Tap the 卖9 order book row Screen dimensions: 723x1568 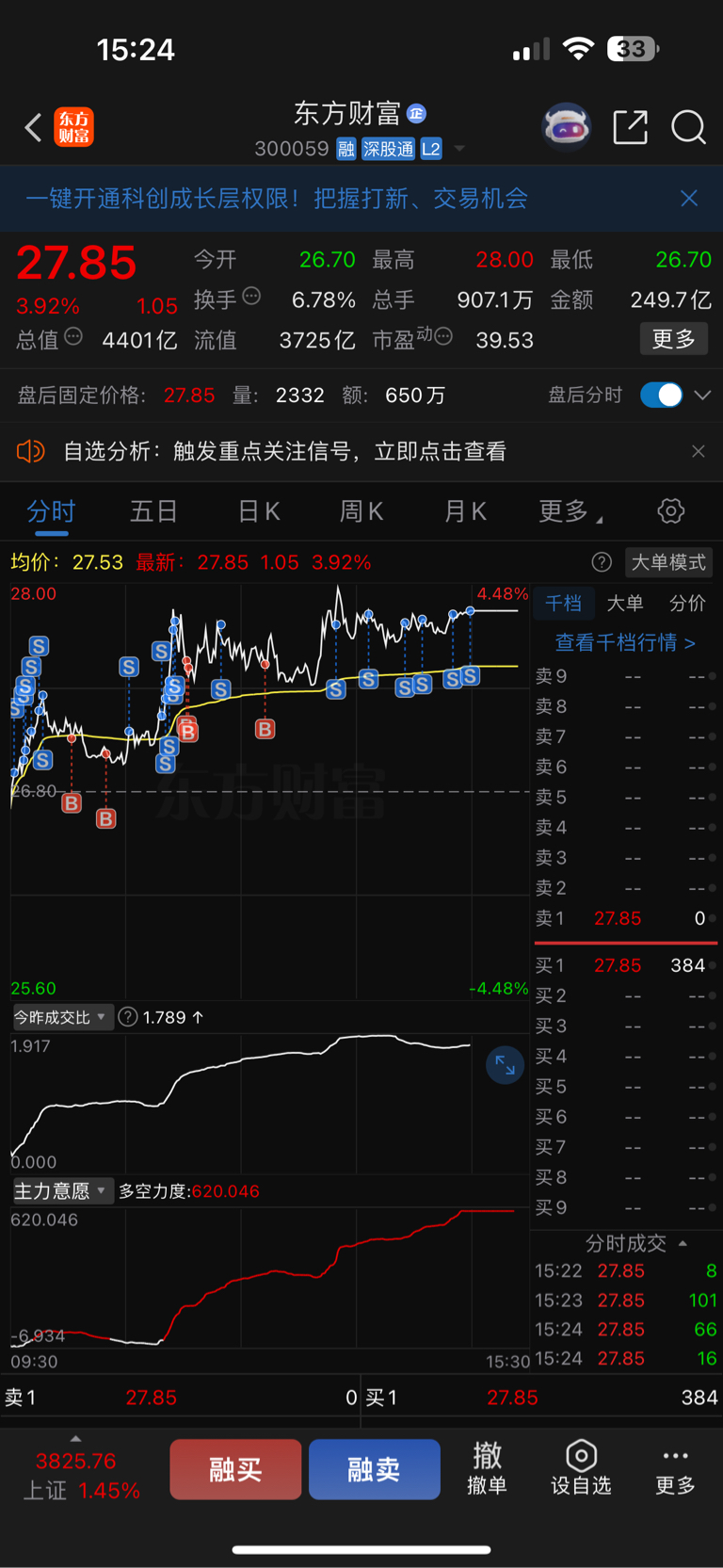pyautogui.click(x=625, y=676)
